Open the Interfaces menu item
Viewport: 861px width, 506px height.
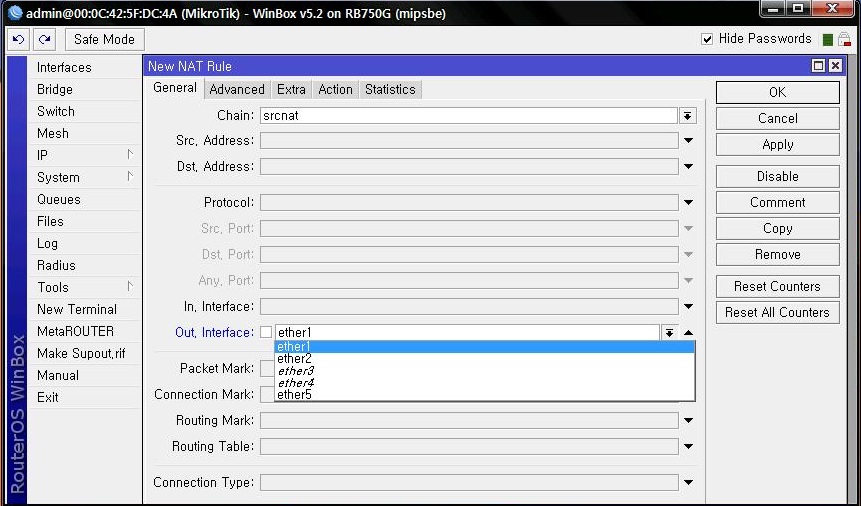click(x=85, y=68)
